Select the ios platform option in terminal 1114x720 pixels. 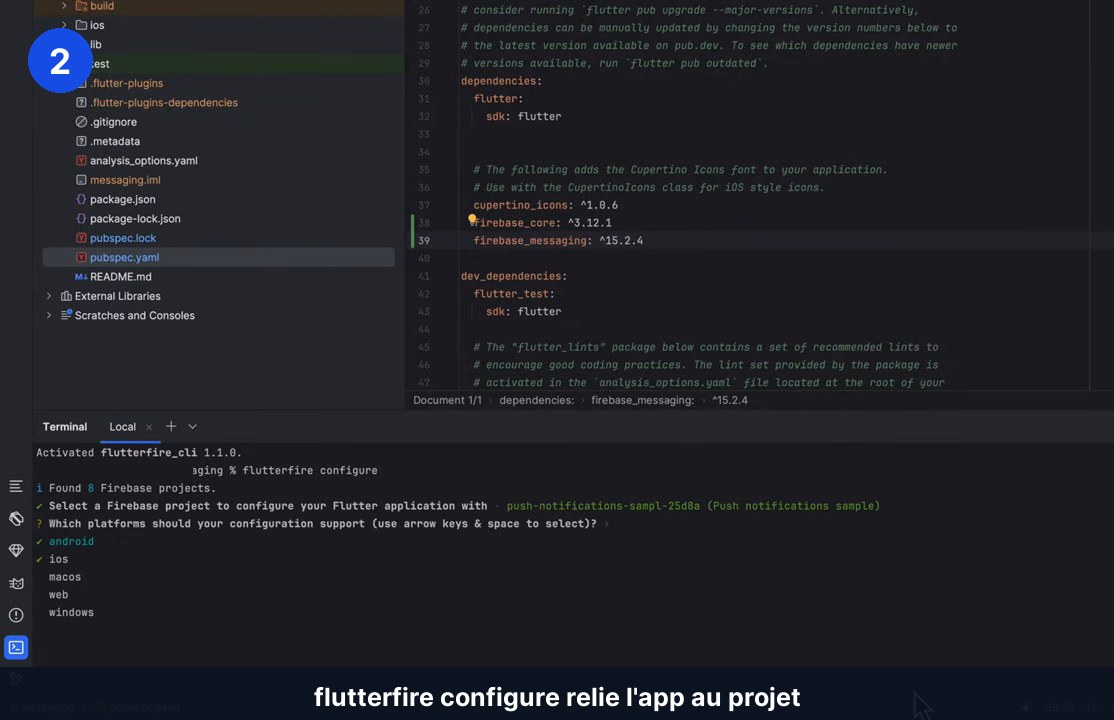pyautogui.click(x=58, y=559)
